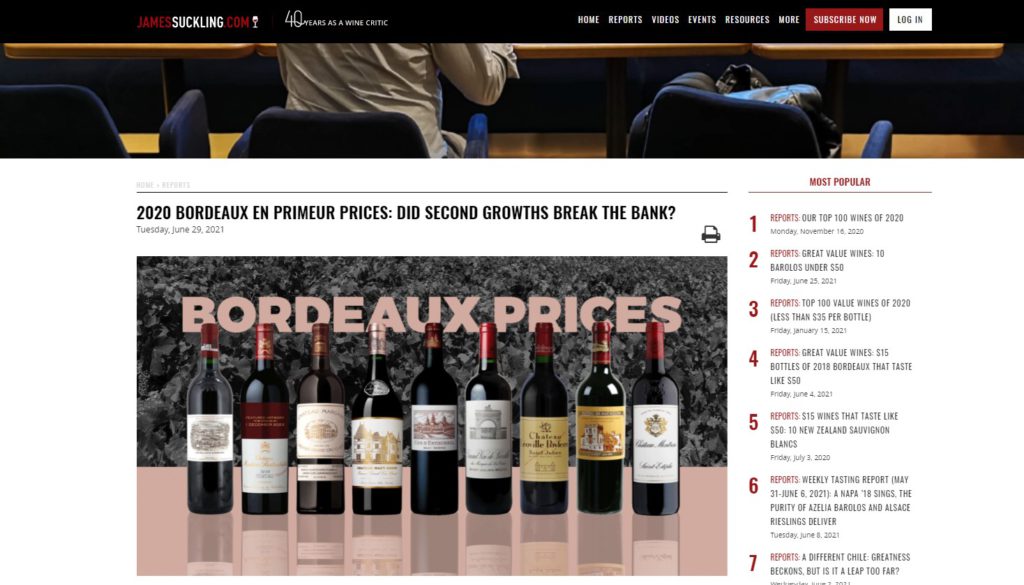Open the Home navigation menu item
Viewport: 1024px width, 585px height.
[x=588, y=20]
